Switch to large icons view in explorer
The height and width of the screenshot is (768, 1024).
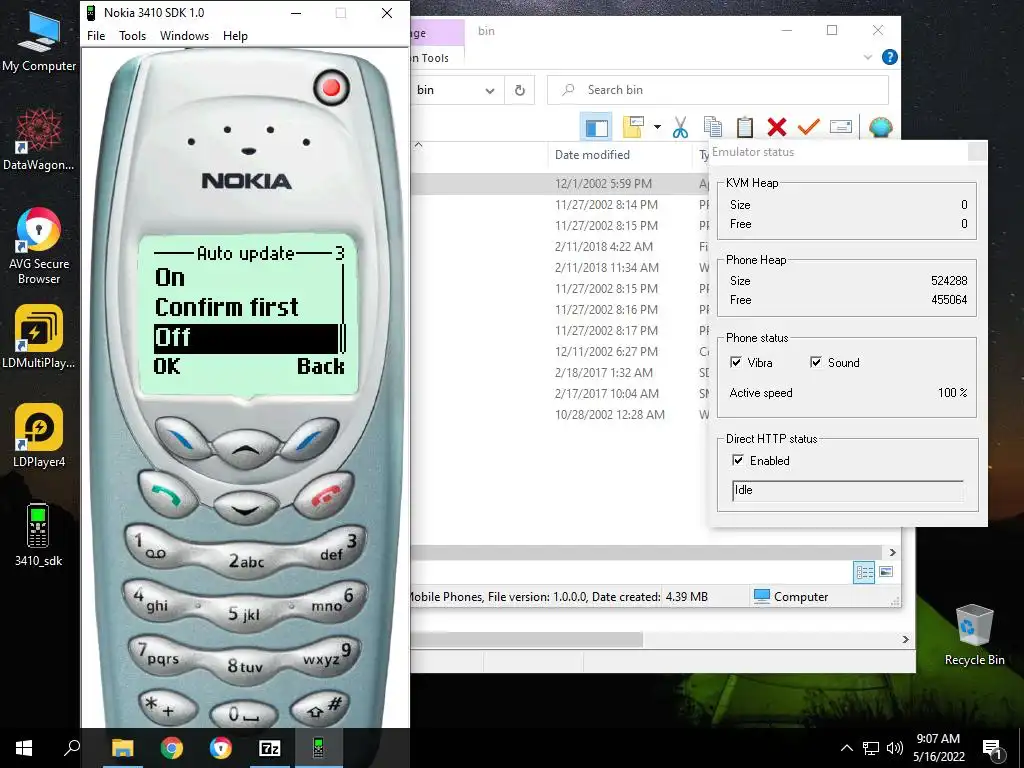point(886,572)
